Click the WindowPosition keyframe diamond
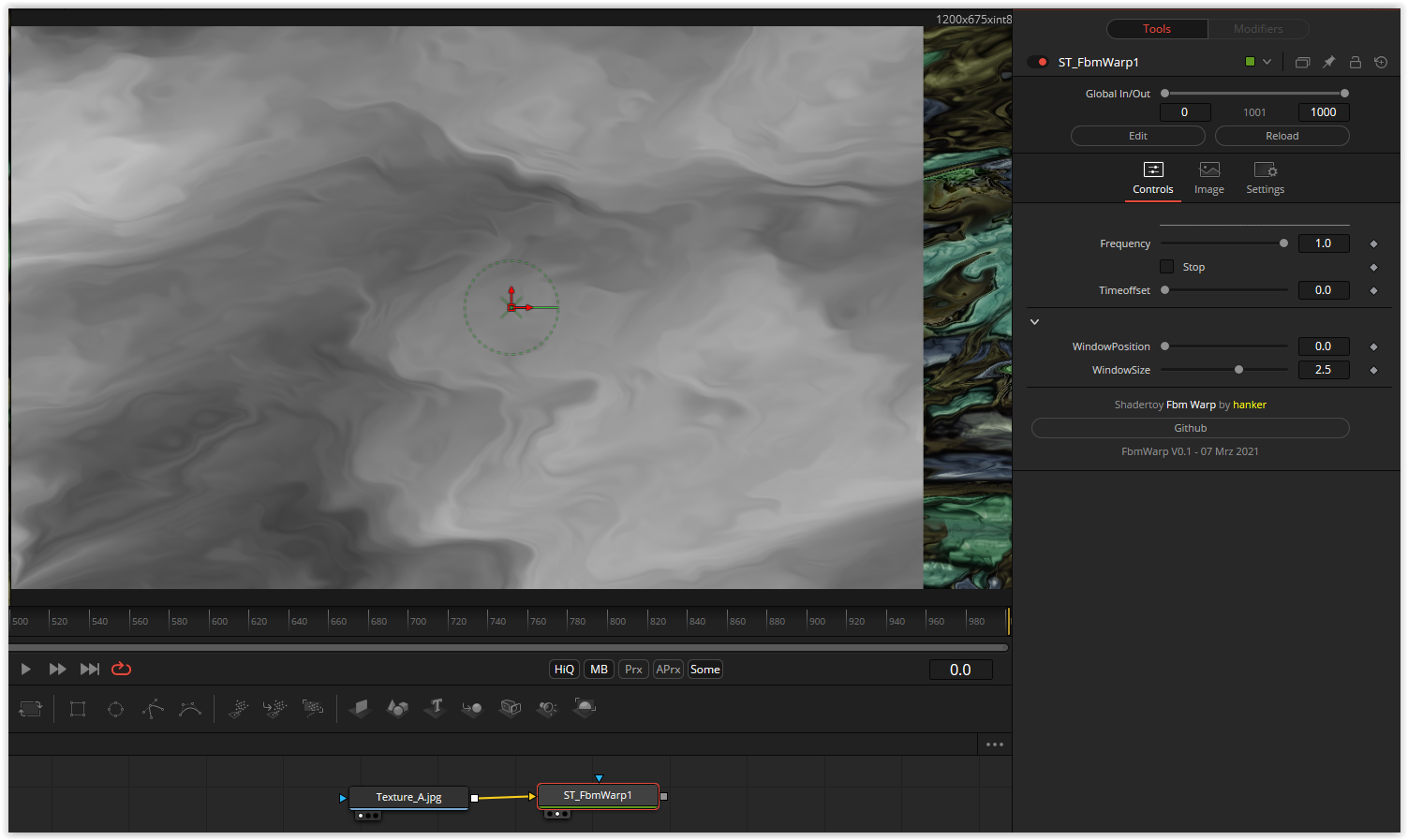 click(x=1373, y=346)
